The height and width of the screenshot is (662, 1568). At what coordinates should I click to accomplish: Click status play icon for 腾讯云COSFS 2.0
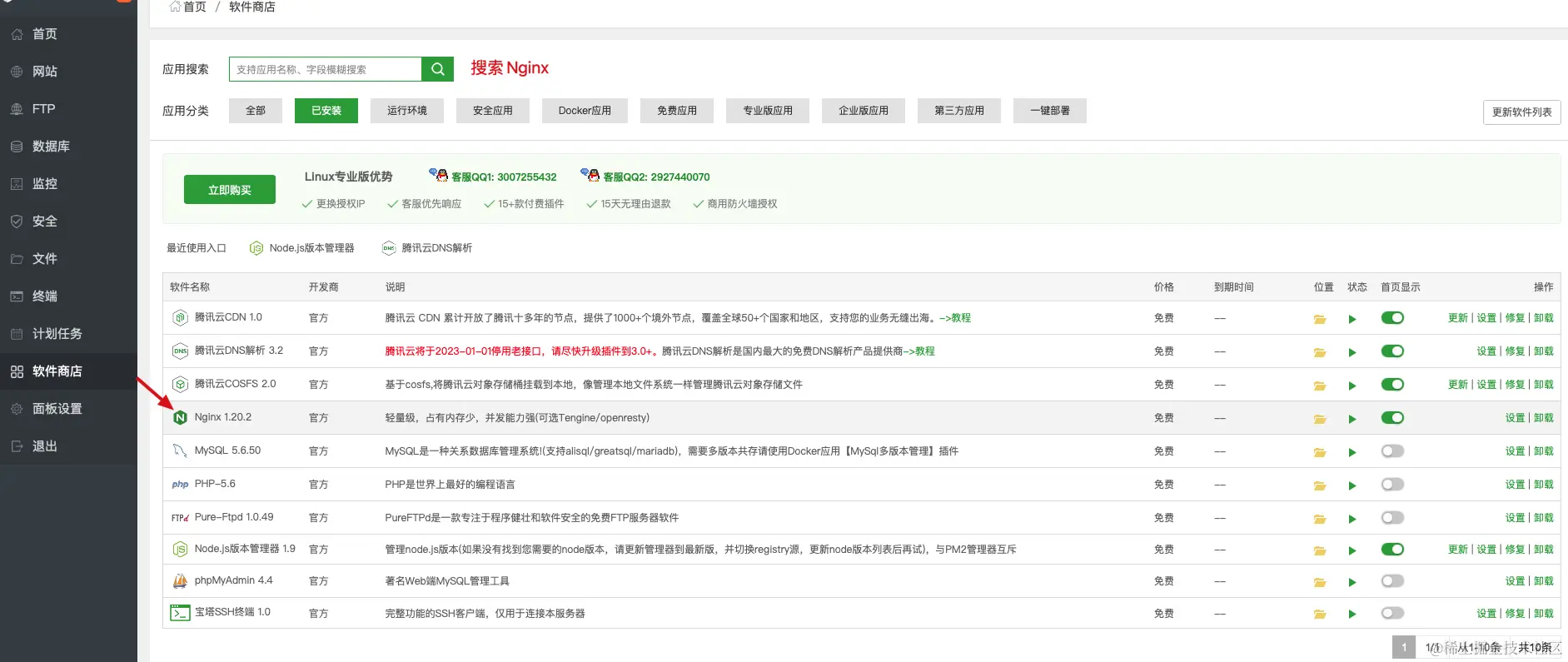(x=1352, y=386)
